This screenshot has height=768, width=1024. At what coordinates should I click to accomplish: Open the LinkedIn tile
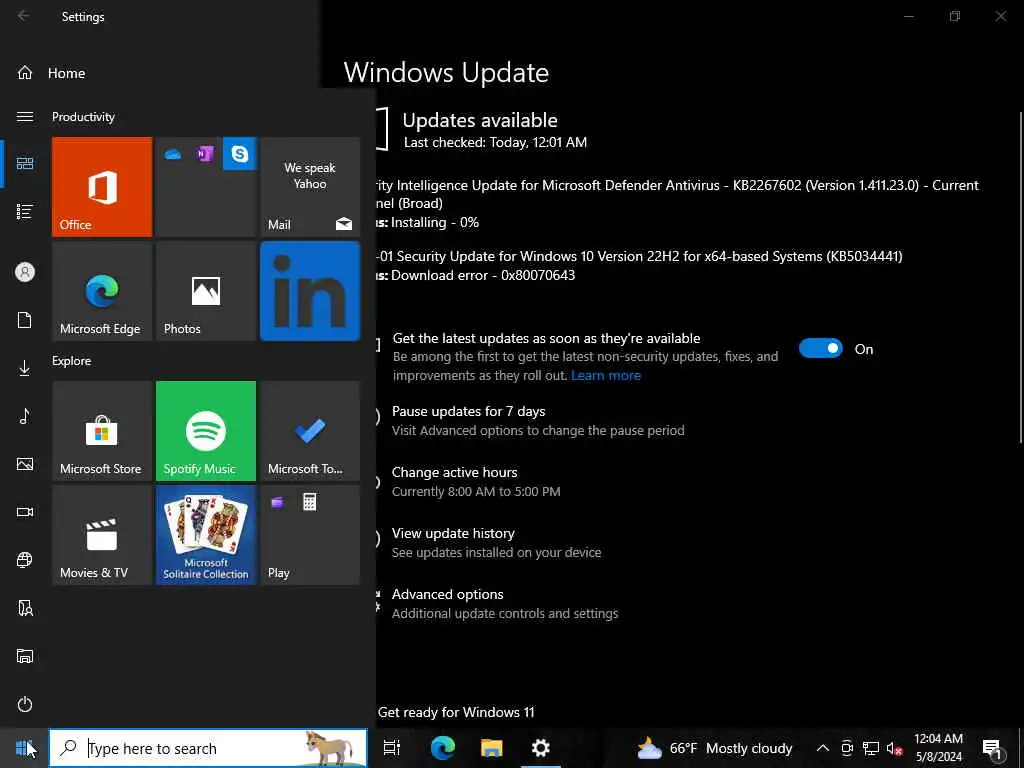310,291
